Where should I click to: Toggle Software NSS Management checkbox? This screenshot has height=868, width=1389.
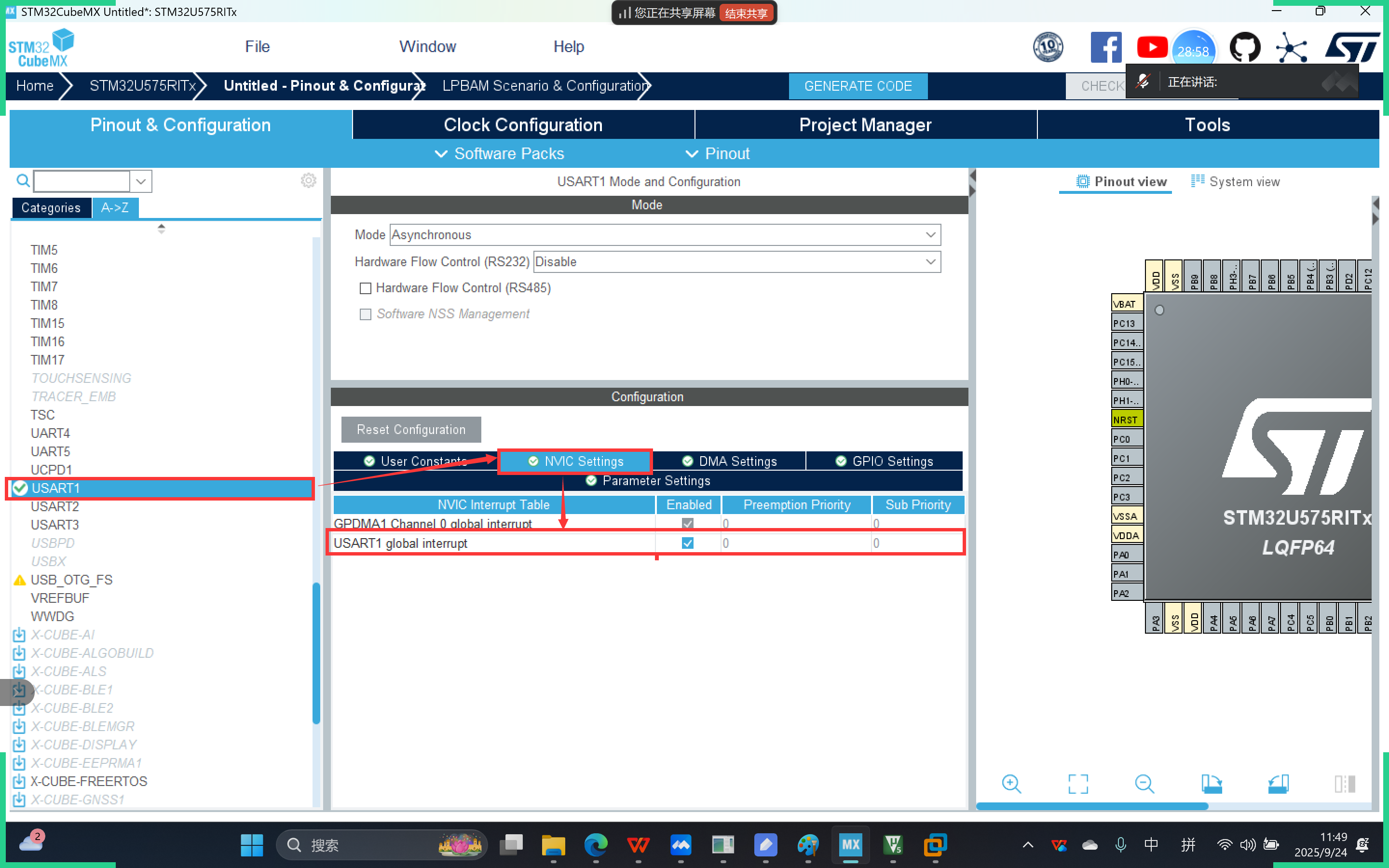coord(365,314)
